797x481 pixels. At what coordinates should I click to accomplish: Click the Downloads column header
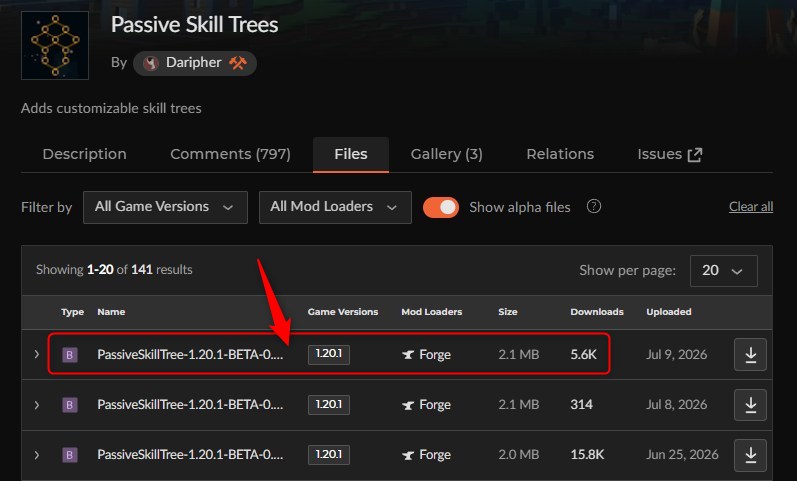[x=597, y=312]
